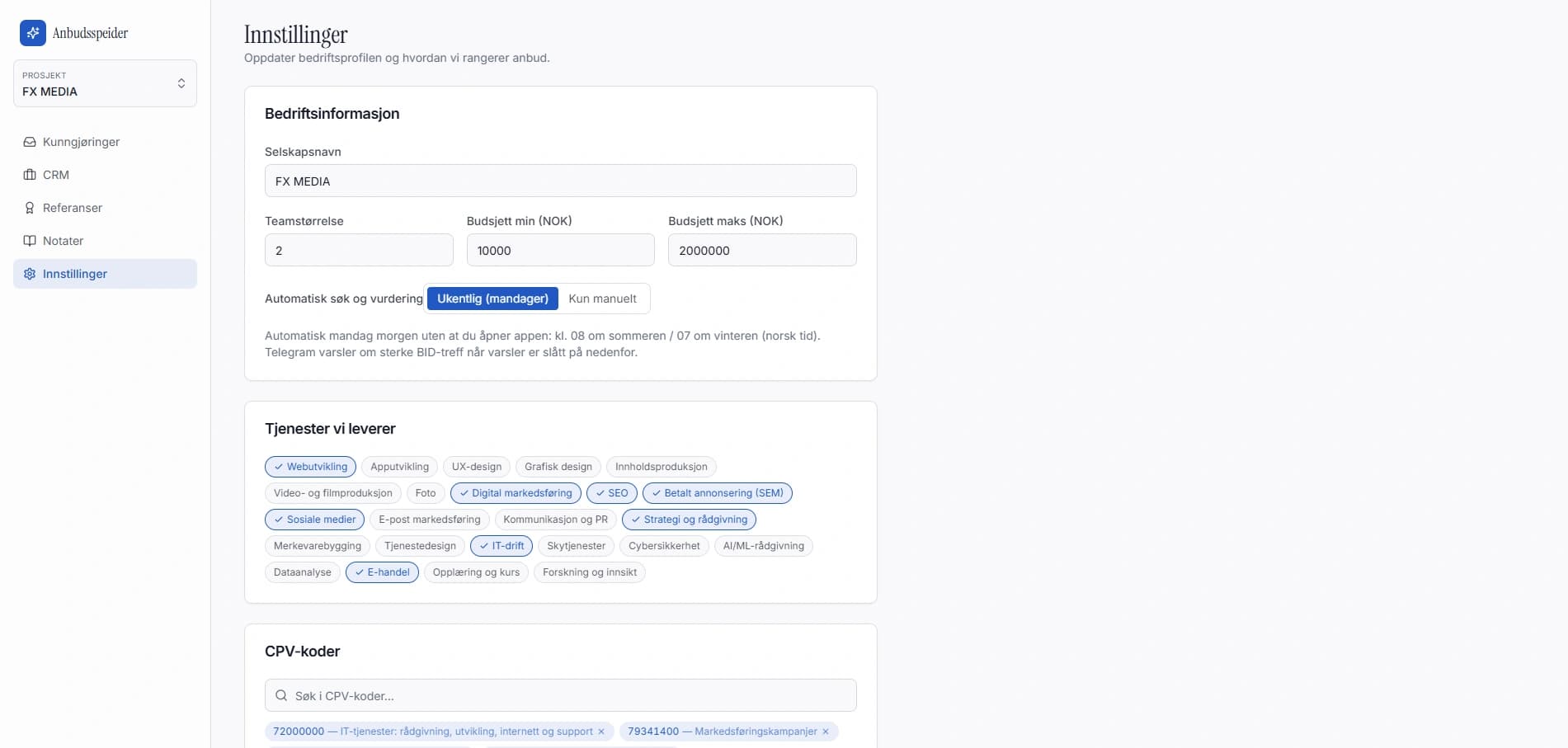Enable Forskning og innsikt chip

[x=590, y=572]
